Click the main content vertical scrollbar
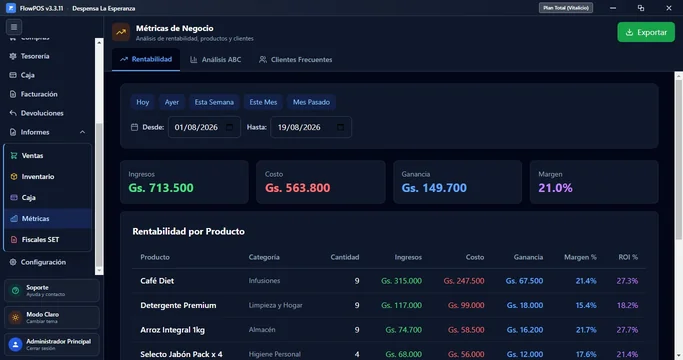This screenshot has height=360, width=683. coord(679,159)
